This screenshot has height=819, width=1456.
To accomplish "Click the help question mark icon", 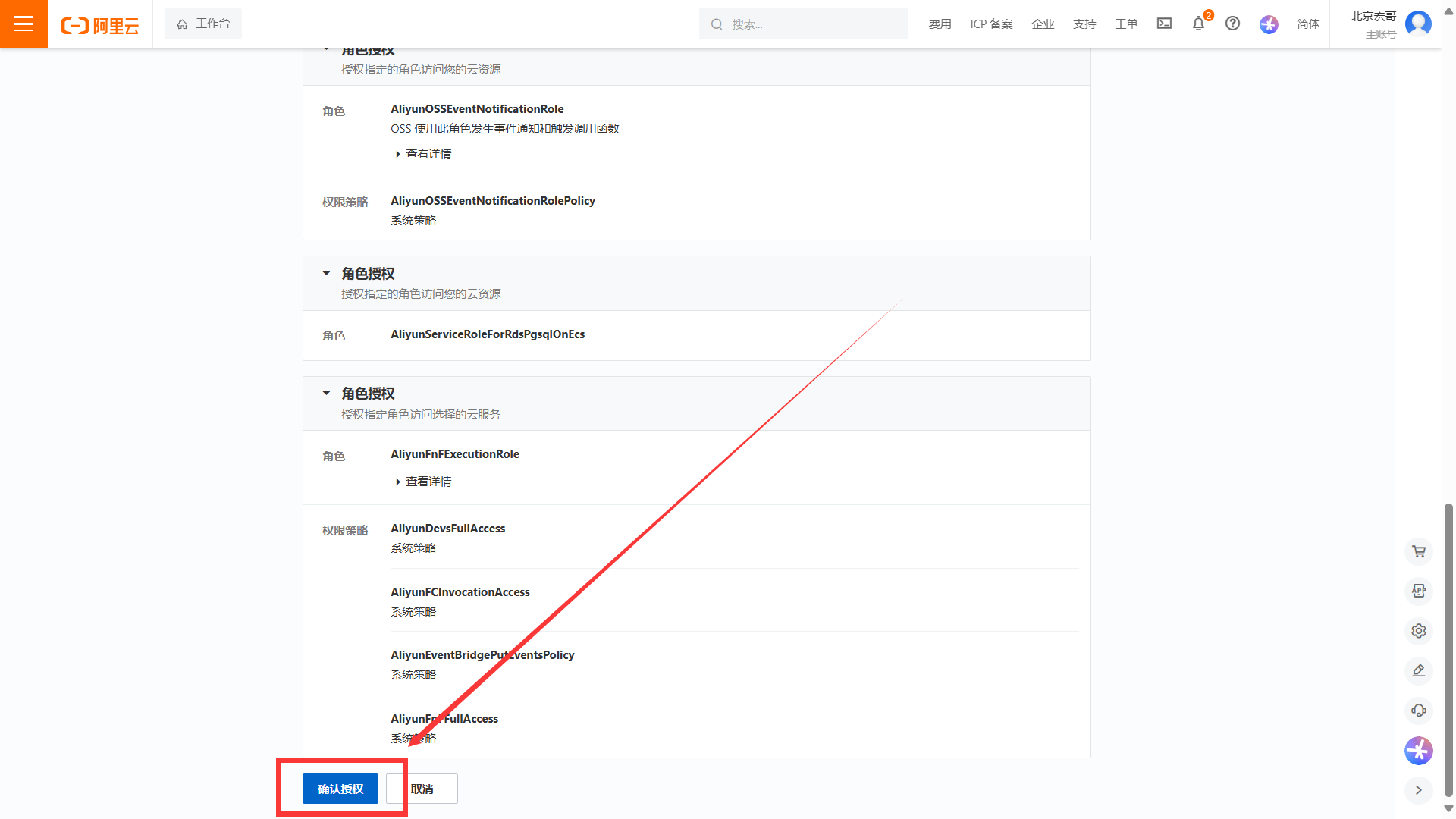I will point(1233,24).
